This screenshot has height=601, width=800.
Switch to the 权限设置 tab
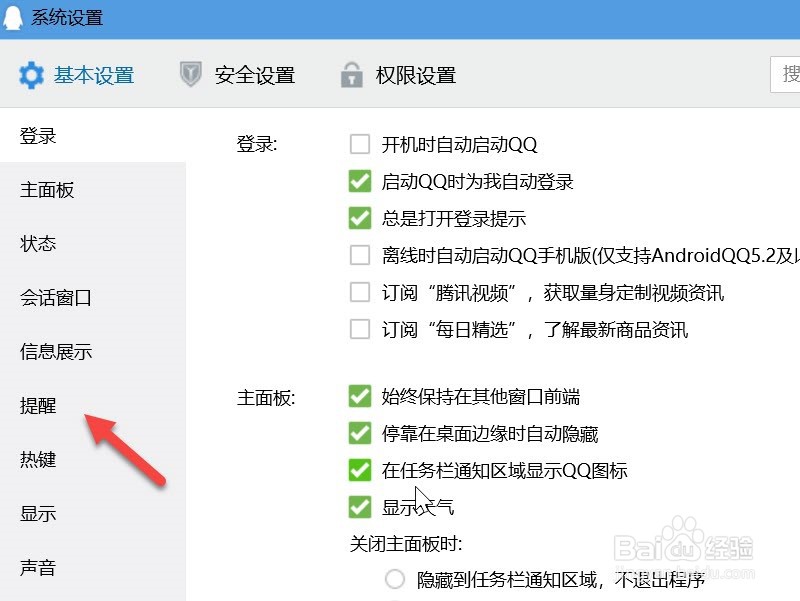(x=398, y=75)
